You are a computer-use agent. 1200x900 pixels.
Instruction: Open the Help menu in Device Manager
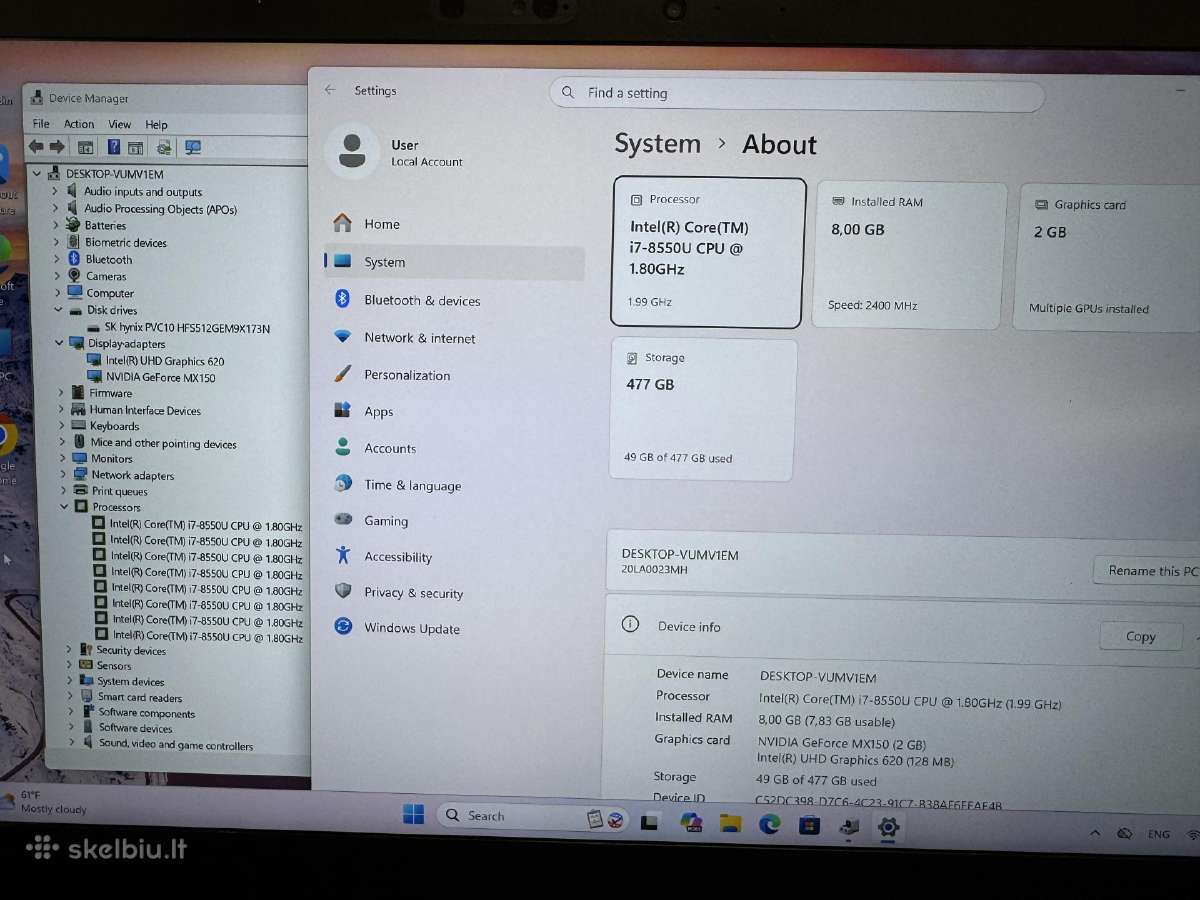(156, 125)
